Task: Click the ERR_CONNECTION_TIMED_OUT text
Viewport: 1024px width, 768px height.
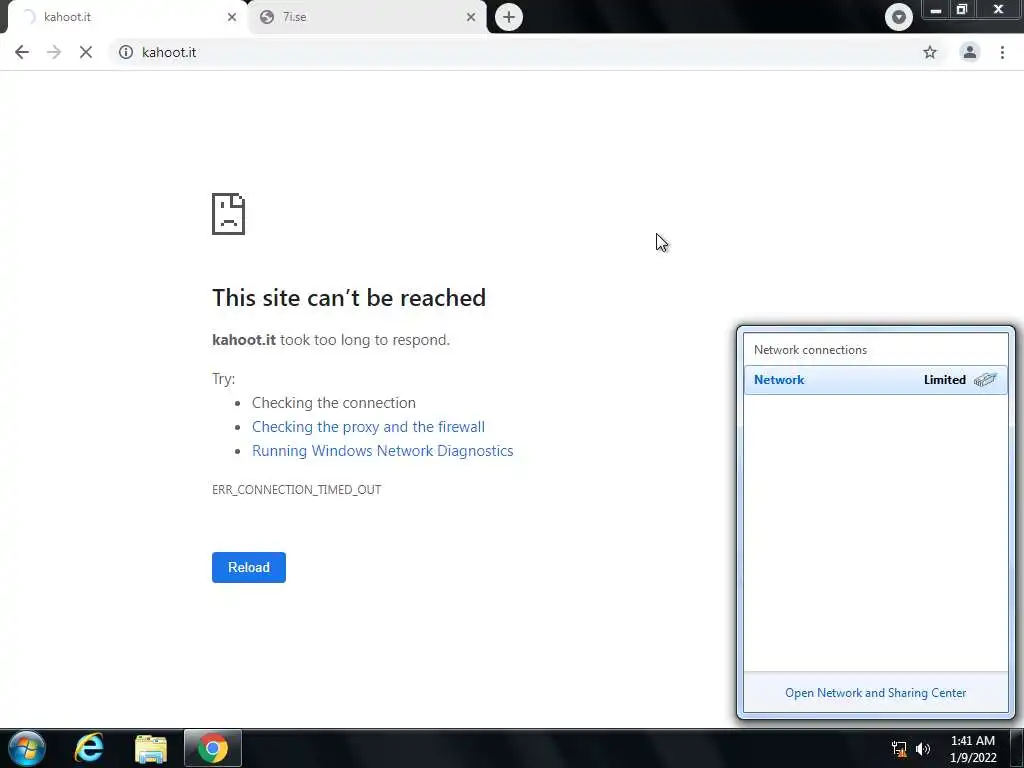Action: point(296,490)
